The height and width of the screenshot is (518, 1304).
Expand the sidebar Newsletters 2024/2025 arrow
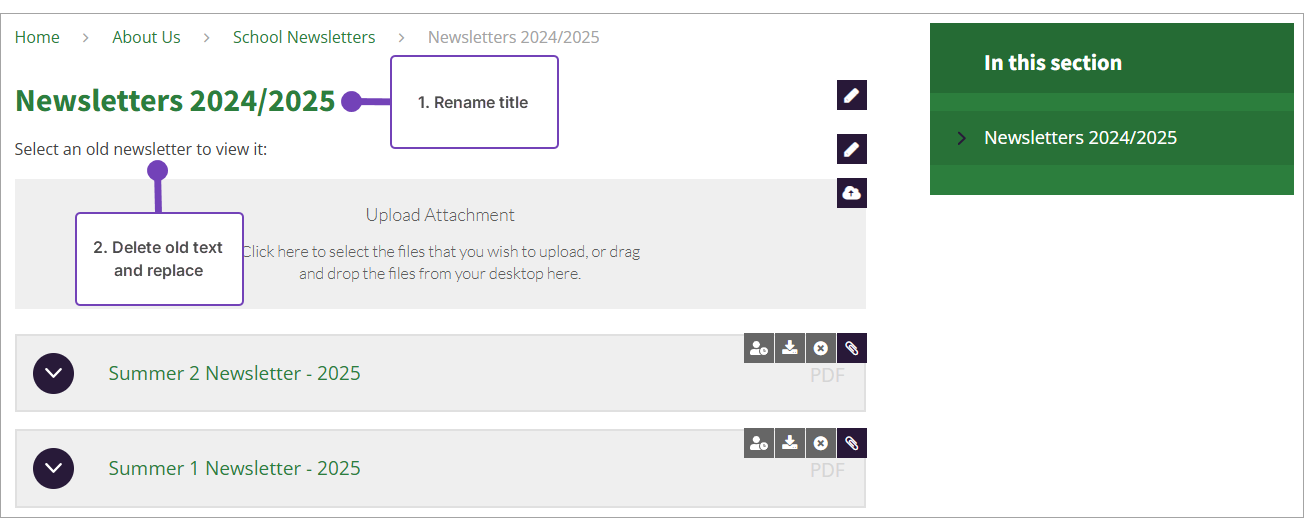coord(961,138)
